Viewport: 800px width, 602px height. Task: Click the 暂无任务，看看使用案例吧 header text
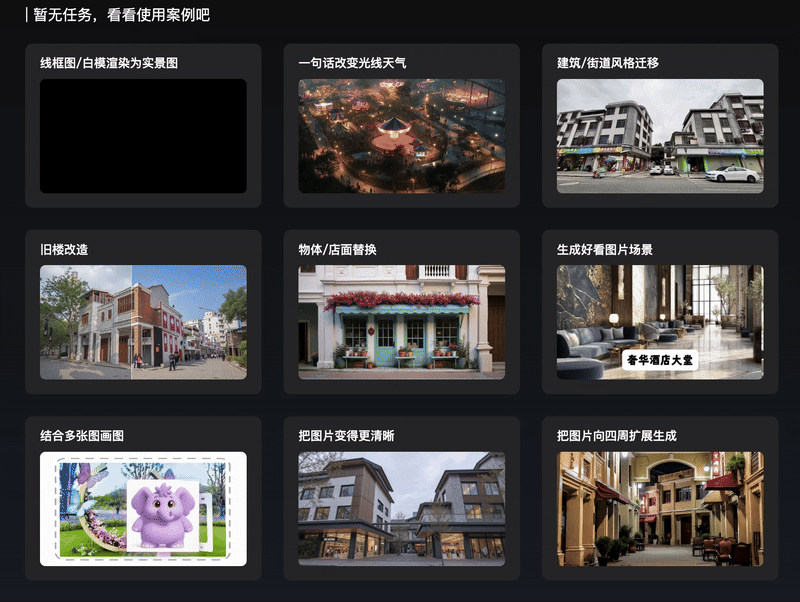pos(121,15)
